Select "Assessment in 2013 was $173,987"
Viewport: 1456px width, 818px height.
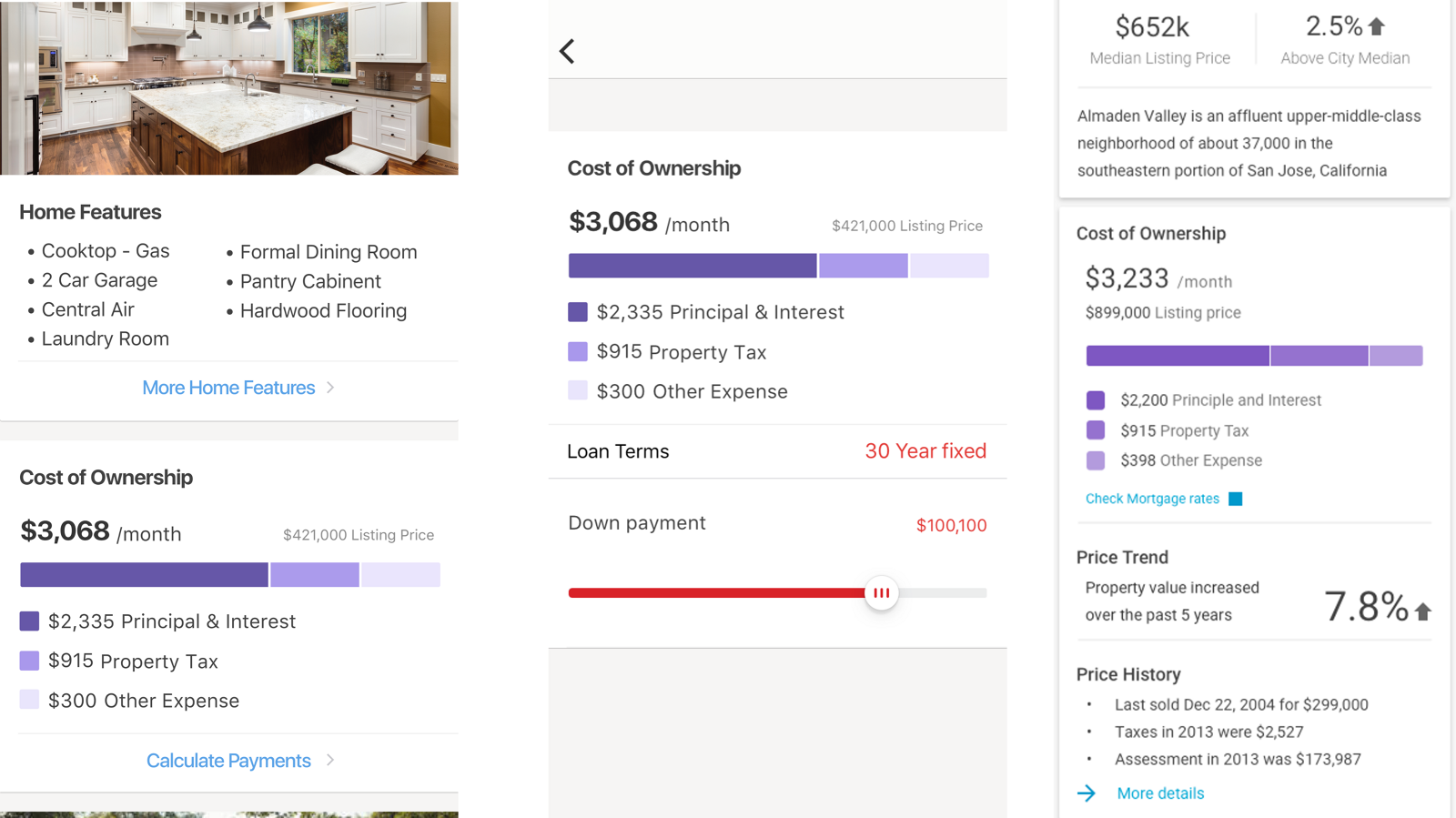pyautogui.click(x=1238, y=759)
